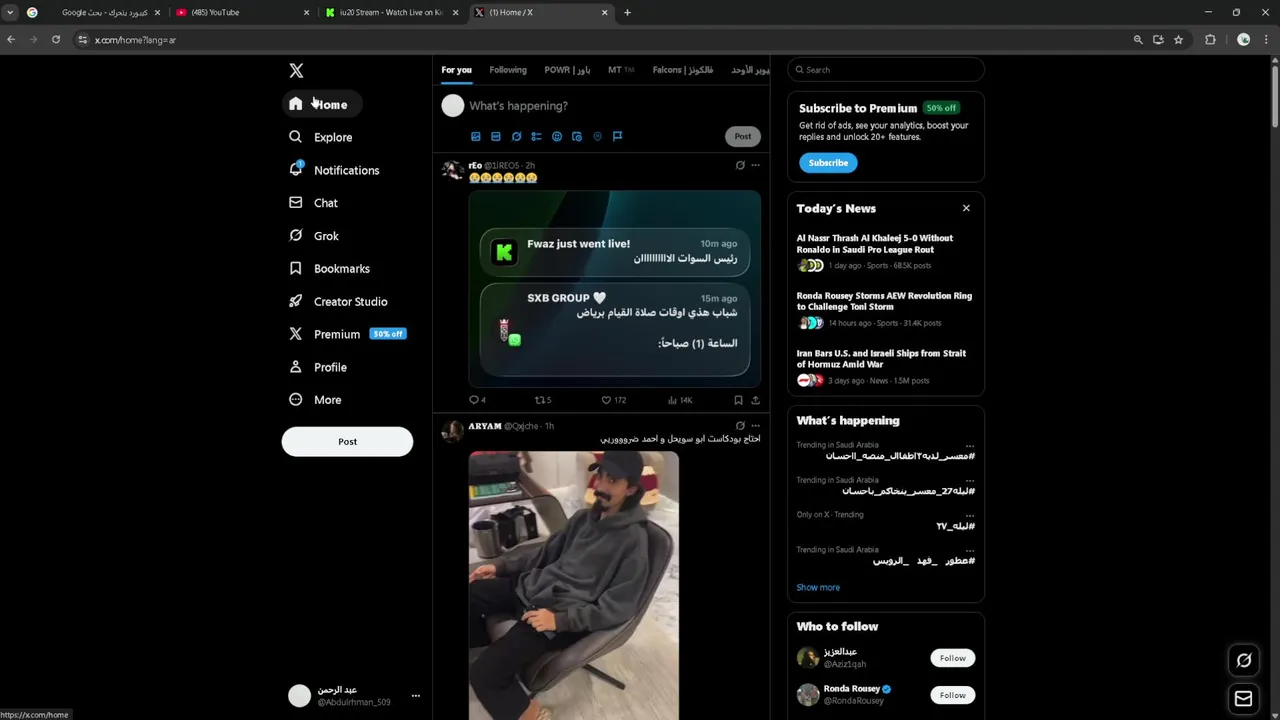The image size is (1280, 720).
Task: Click the Chrome address bar
Action: [x=610, y=40]
